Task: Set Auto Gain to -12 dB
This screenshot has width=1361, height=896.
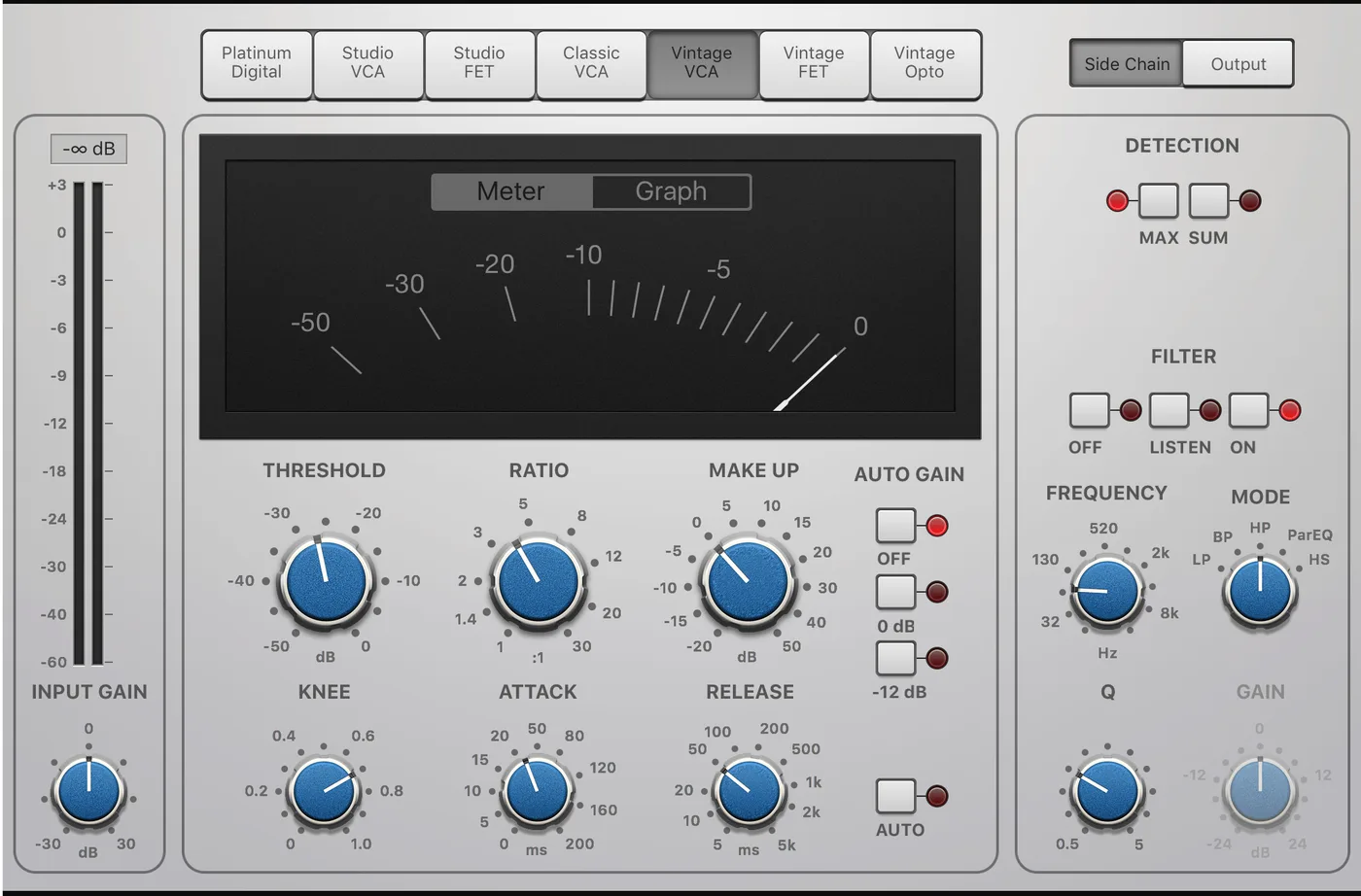Action: (x=895, y=658)
